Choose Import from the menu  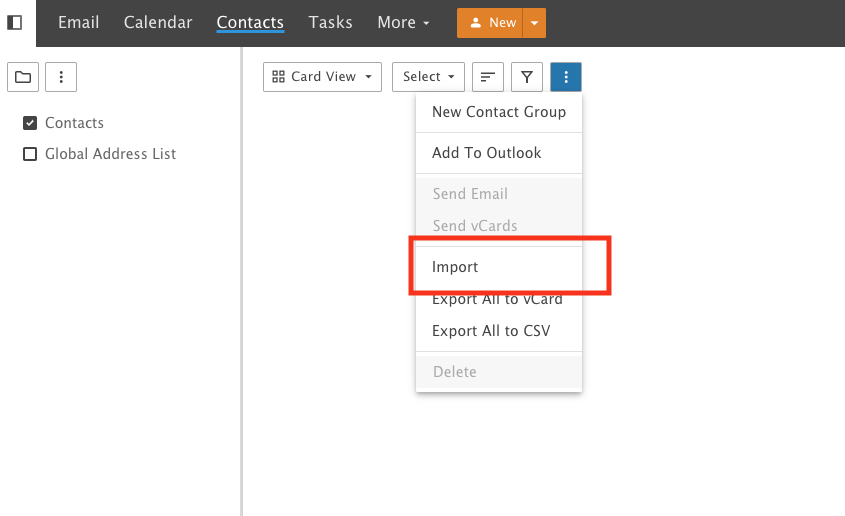click(455, 267)
